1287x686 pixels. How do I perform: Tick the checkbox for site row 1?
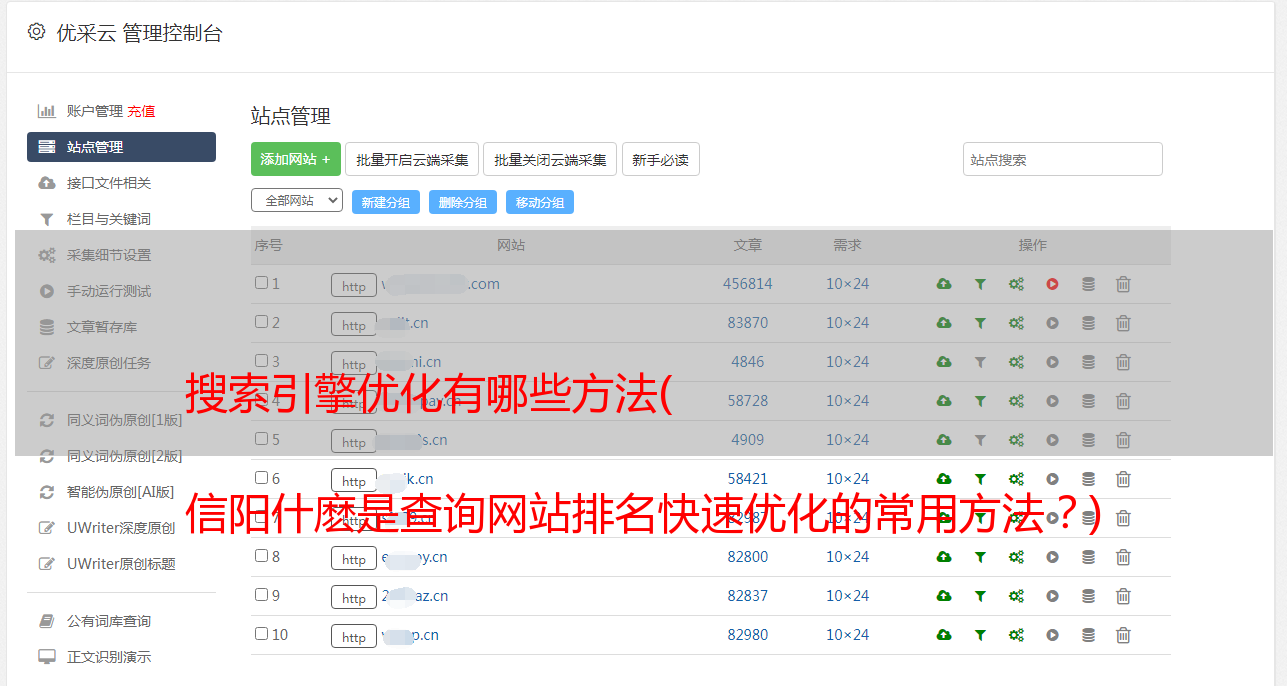click(261, 283)
